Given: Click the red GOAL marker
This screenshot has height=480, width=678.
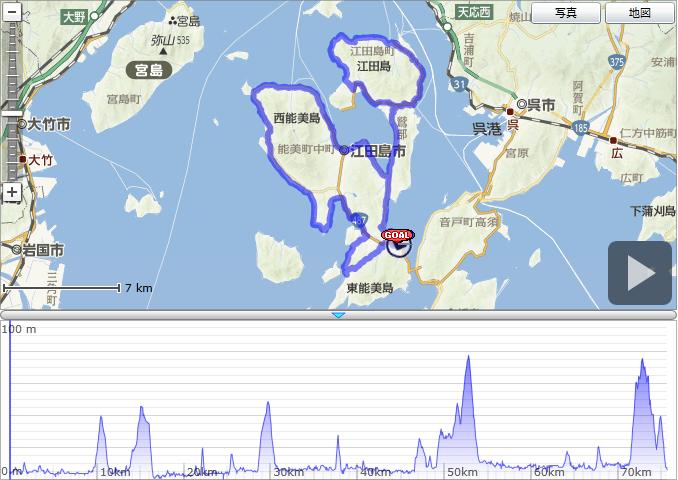Looking at the screenshot, I should pos(397,234).
